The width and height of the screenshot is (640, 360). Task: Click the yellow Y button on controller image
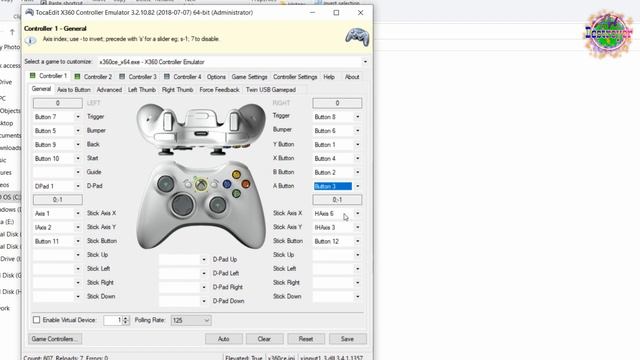tap(236, 175)
